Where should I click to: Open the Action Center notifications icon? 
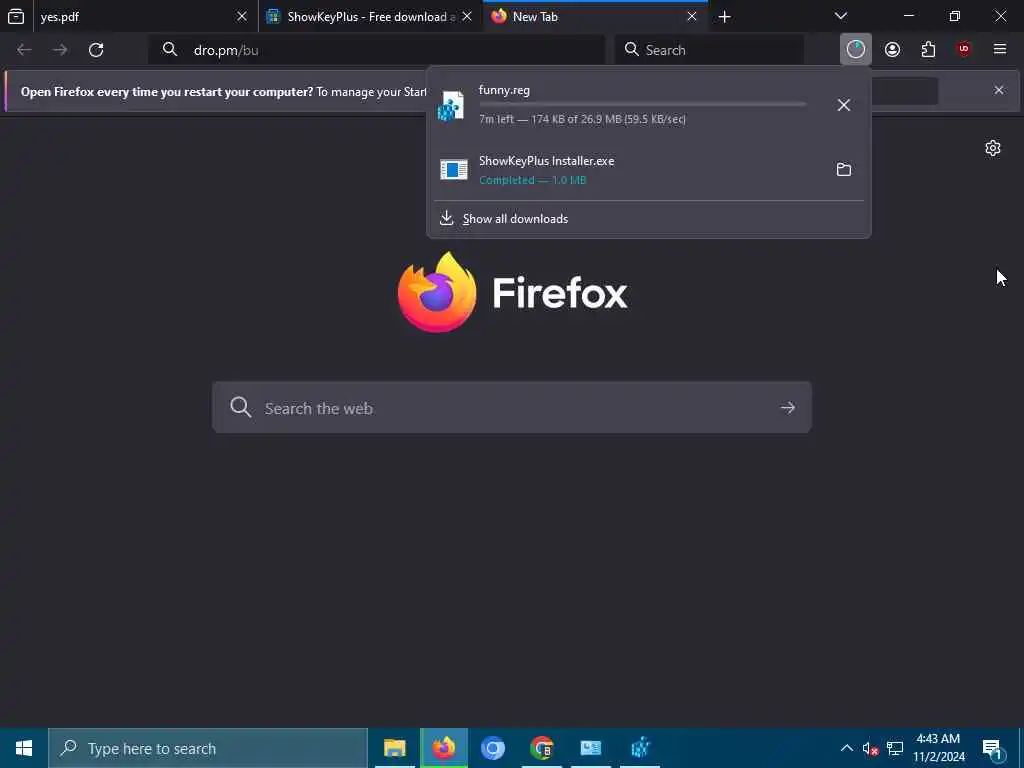coord(992,748)
